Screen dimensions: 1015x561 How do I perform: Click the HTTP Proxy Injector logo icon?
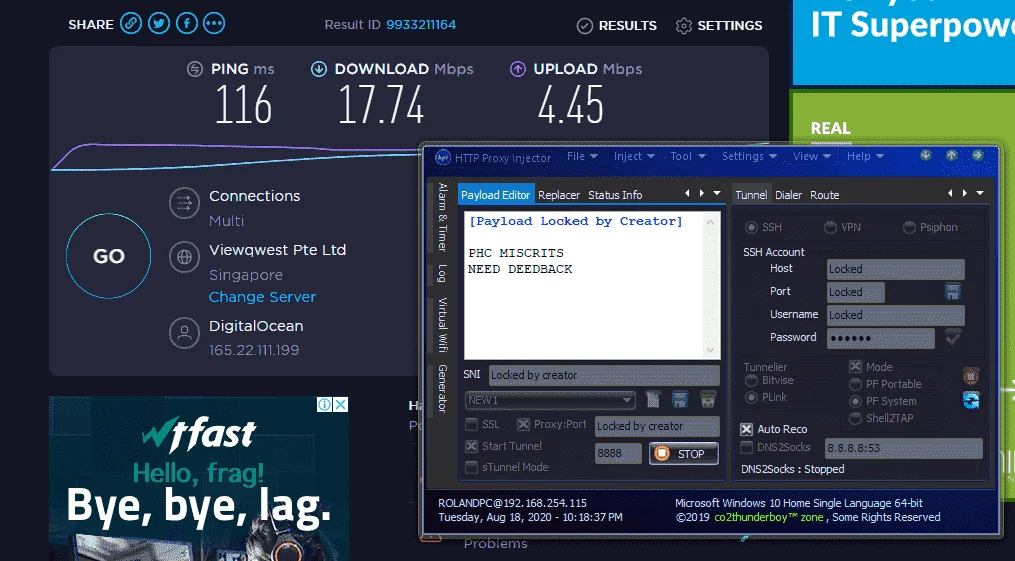(x=443, y=157)
